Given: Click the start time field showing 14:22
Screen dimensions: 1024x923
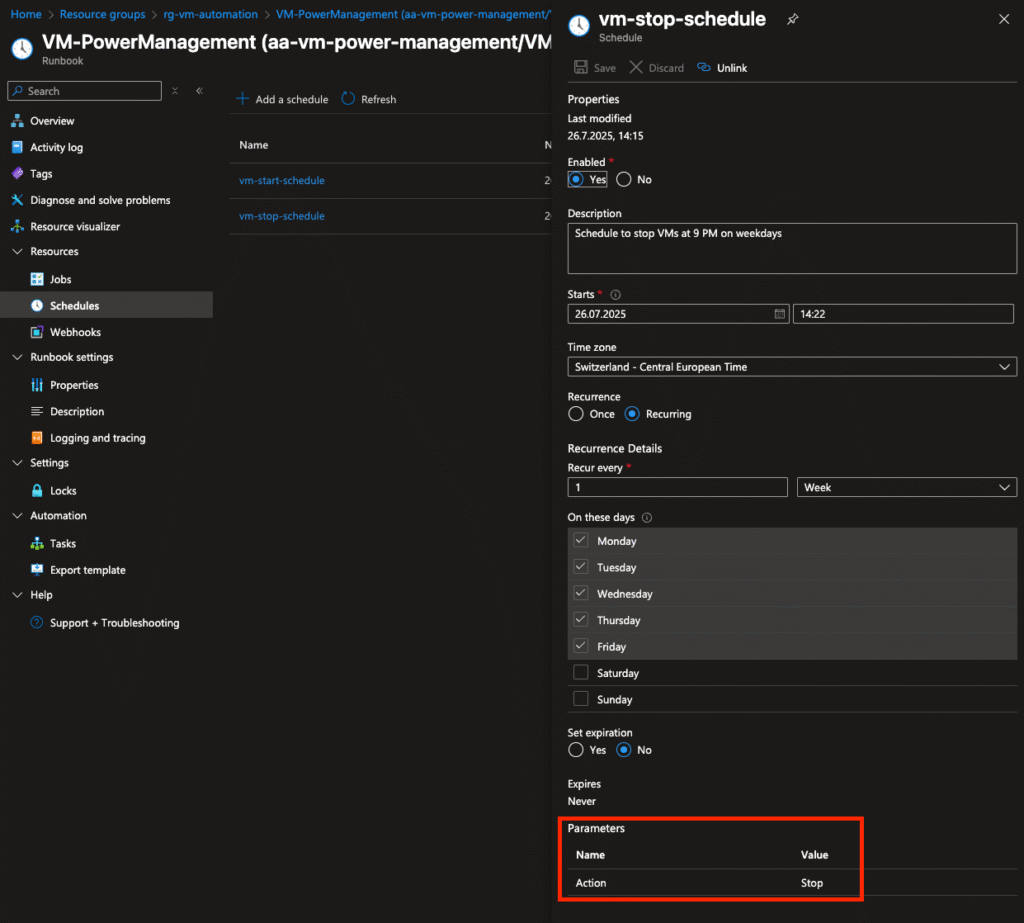Looking at the screenshot, I should click(x=903, y=314).
